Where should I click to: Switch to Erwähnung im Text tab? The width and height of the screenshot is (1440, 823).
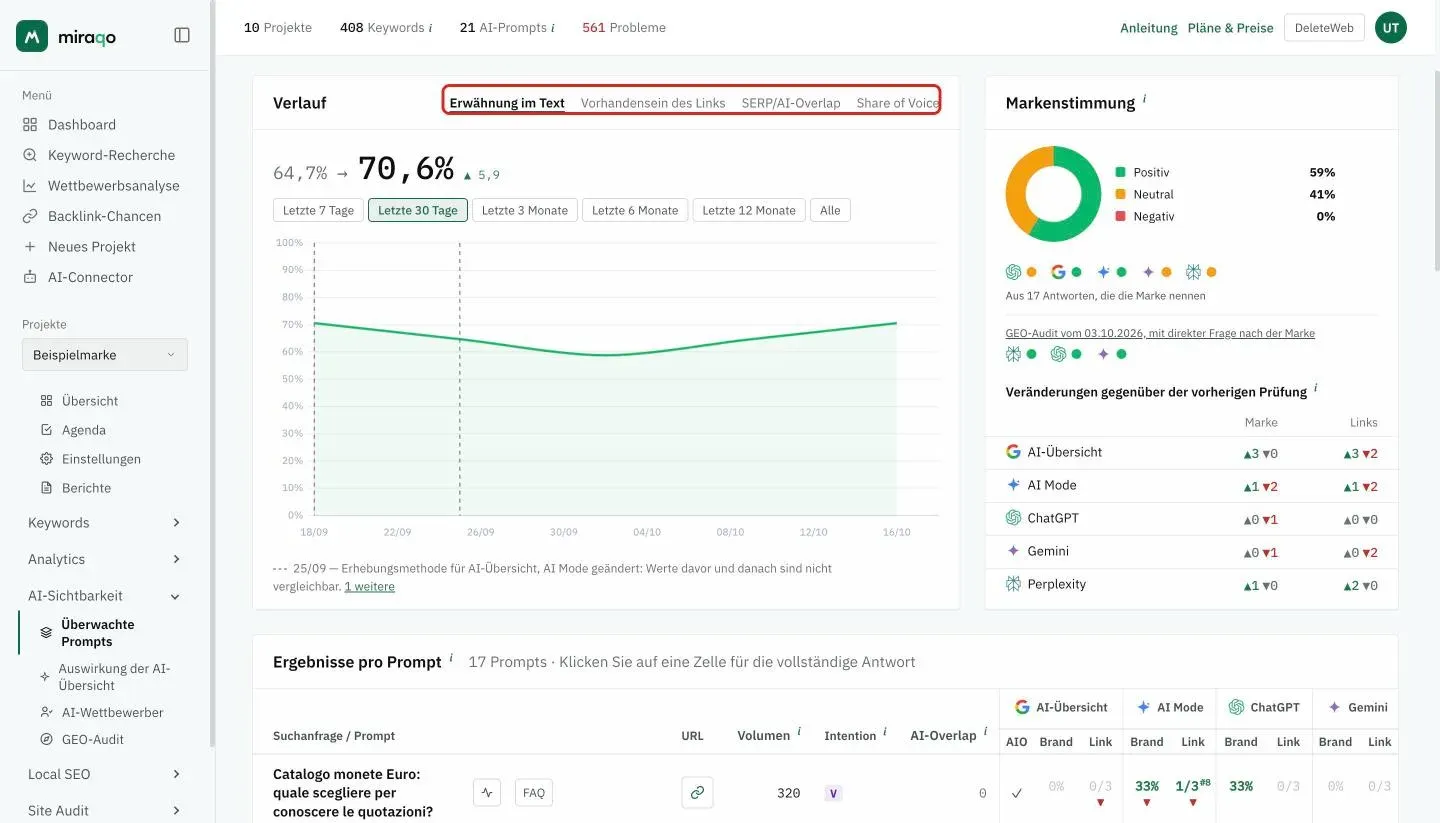click(x=507, y=102)
